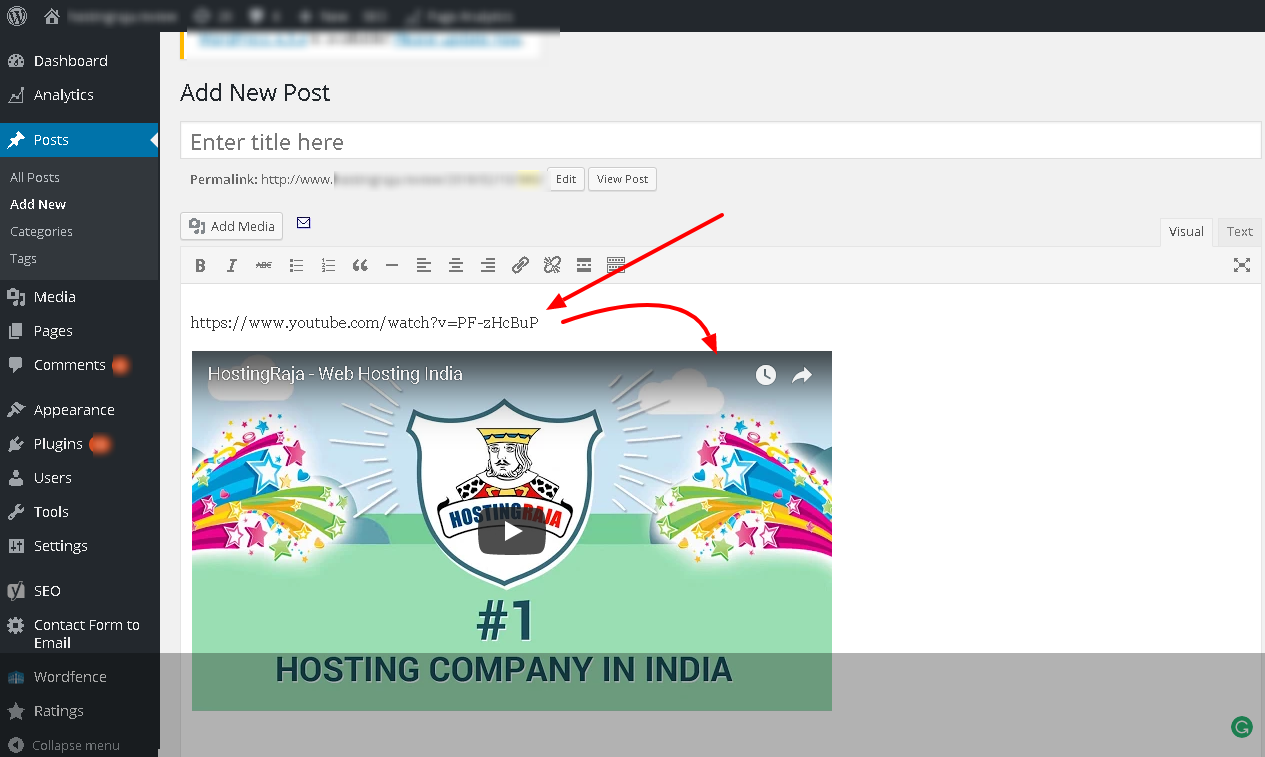Click the YouTube URL text in editor
Screen dimensions: 1265x757
click(x=364, y=323)
